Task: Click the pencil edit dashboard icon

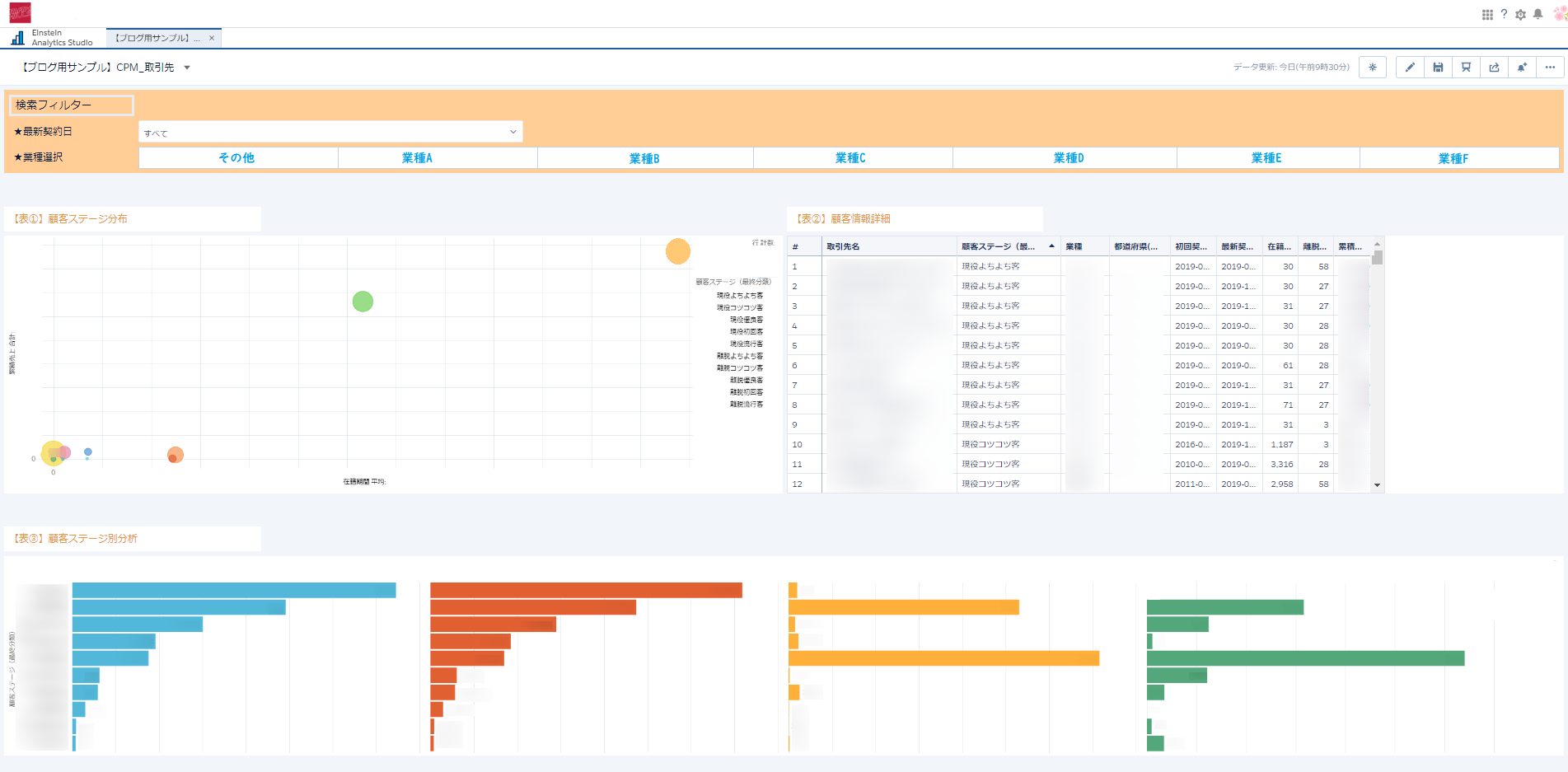Action: [1410, 68]
